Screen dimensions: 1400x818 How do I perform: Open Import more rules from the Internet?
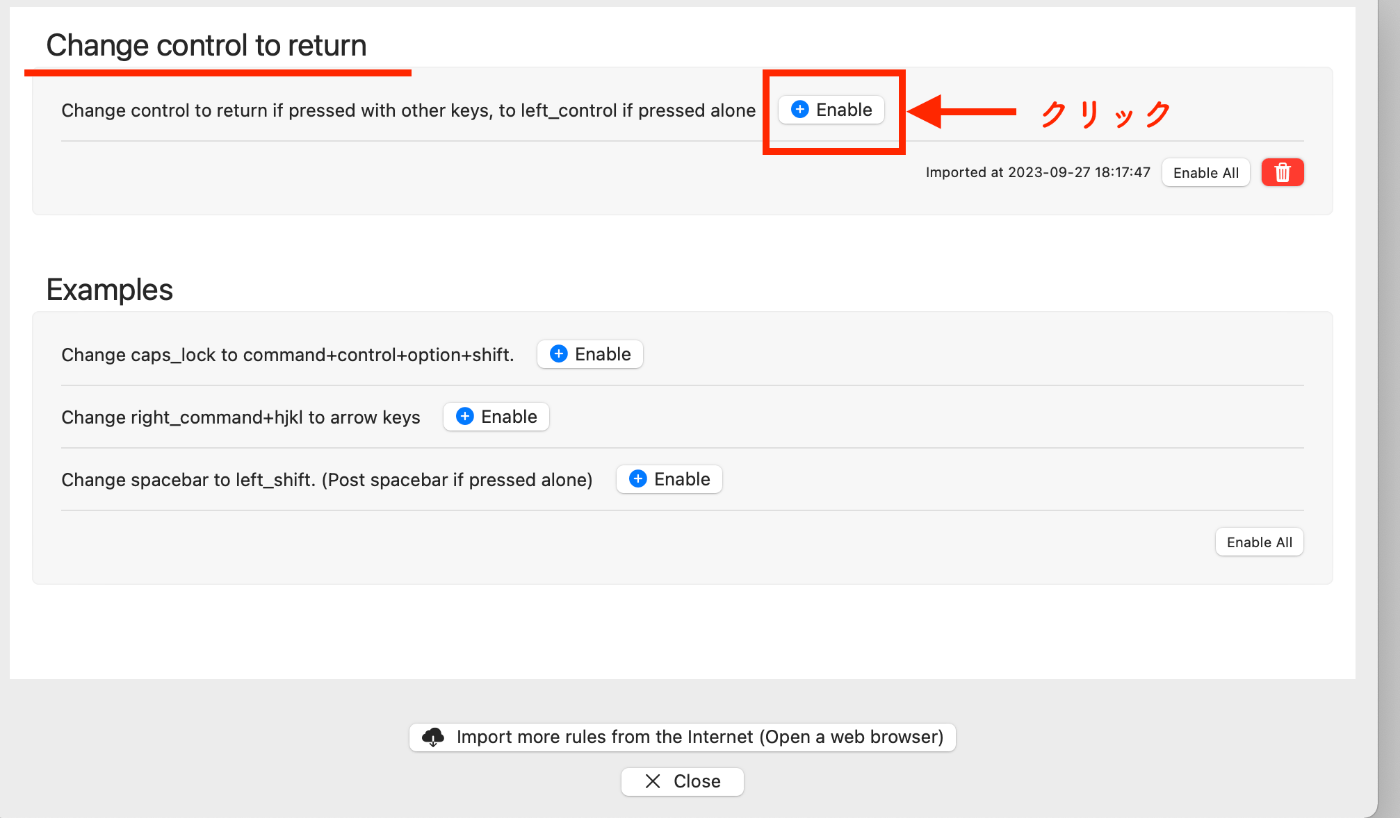click(683, 737)
